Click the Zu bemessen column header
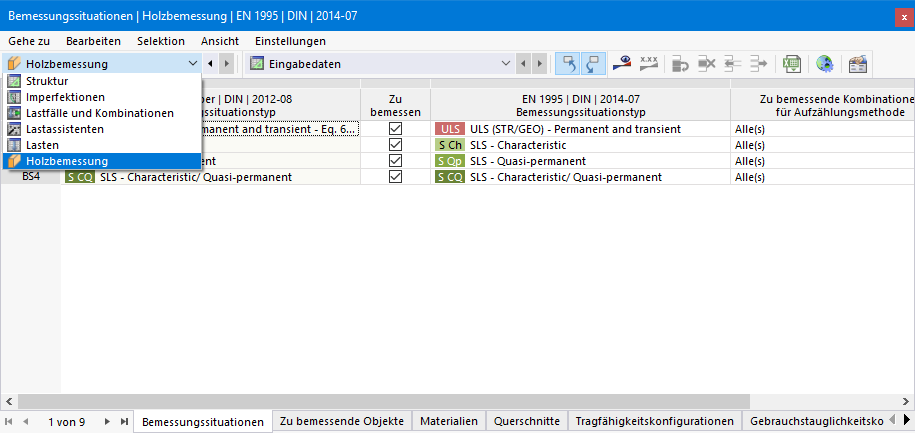This screenshot has height=433, width=915. pos(395,106)
